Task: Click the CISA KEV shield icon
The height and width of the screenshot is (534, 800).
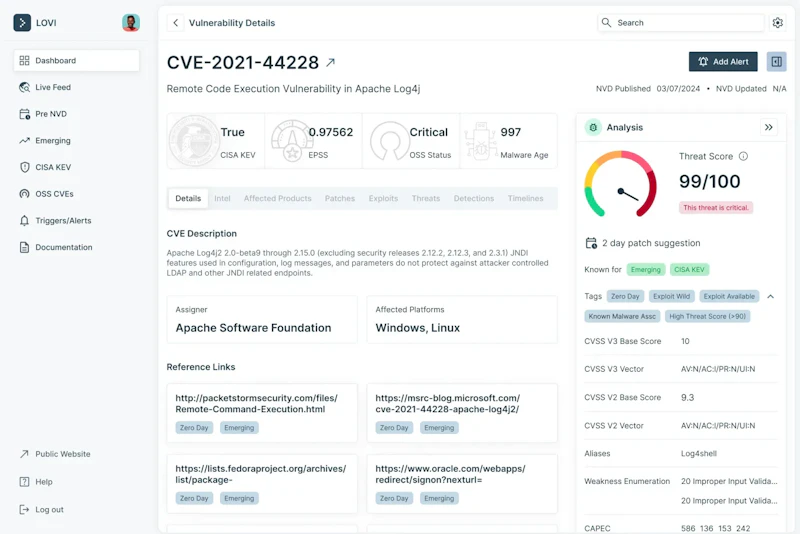Action: pos(24,167)
